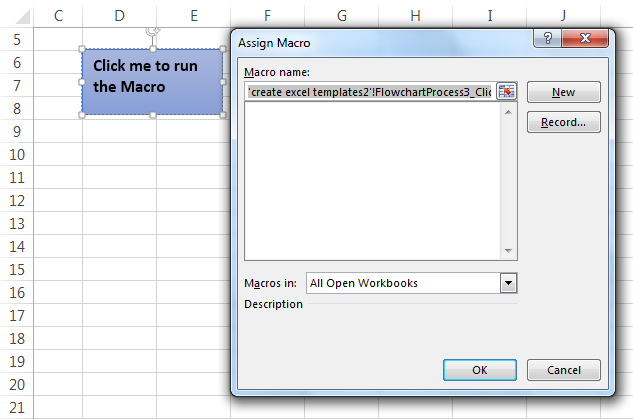Select column E header
The width and height of the screenshot is (633, 419).
tap(194, 16)
